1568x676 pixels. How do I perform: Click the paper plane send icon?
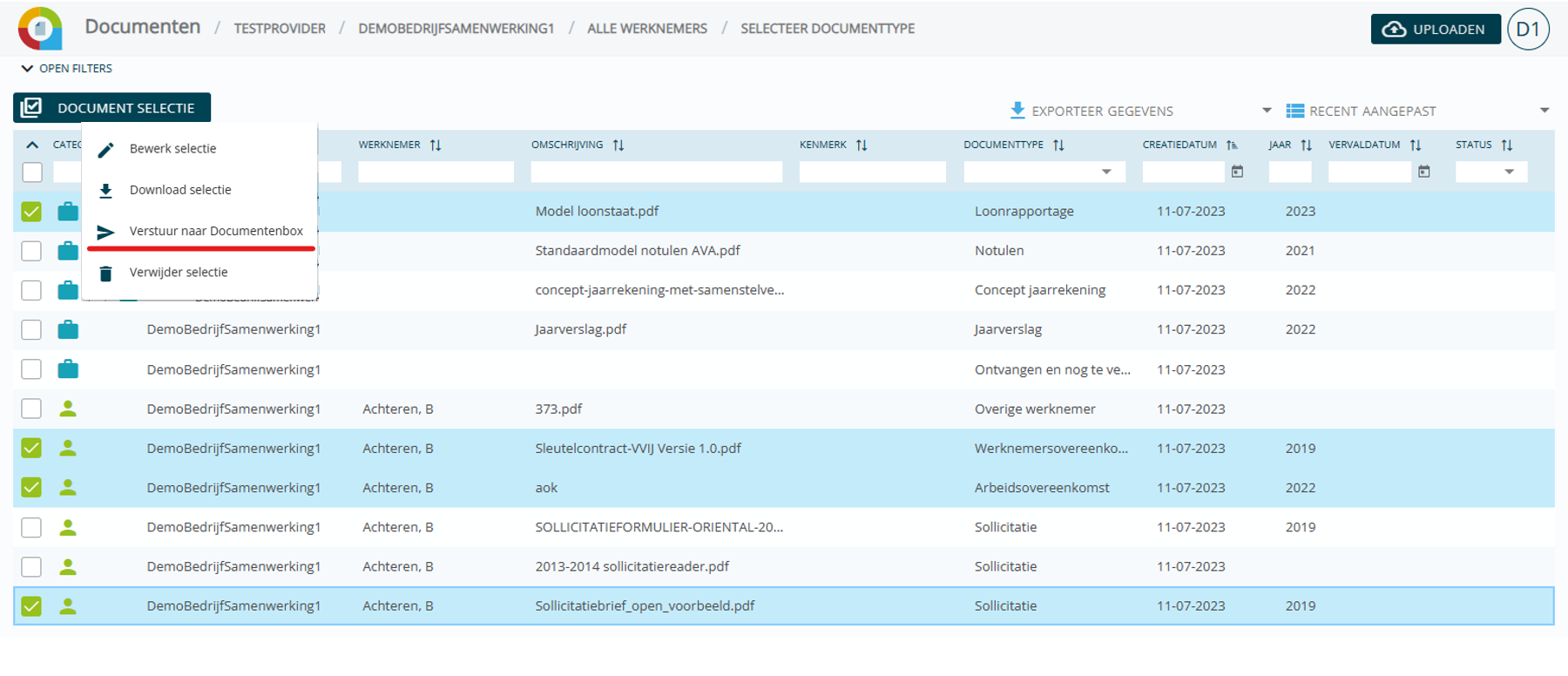[x=105, y=232]
